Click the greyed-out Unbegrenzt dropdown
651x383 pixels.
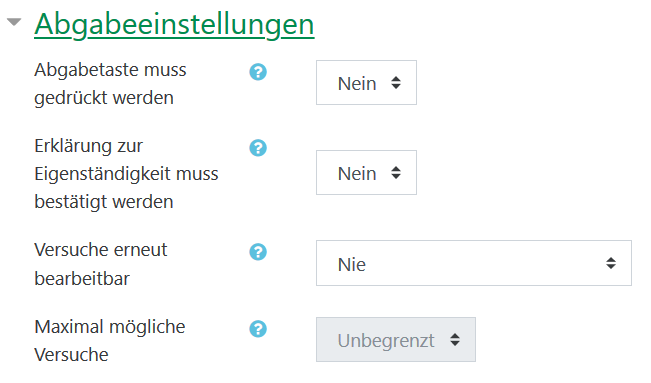396,339
